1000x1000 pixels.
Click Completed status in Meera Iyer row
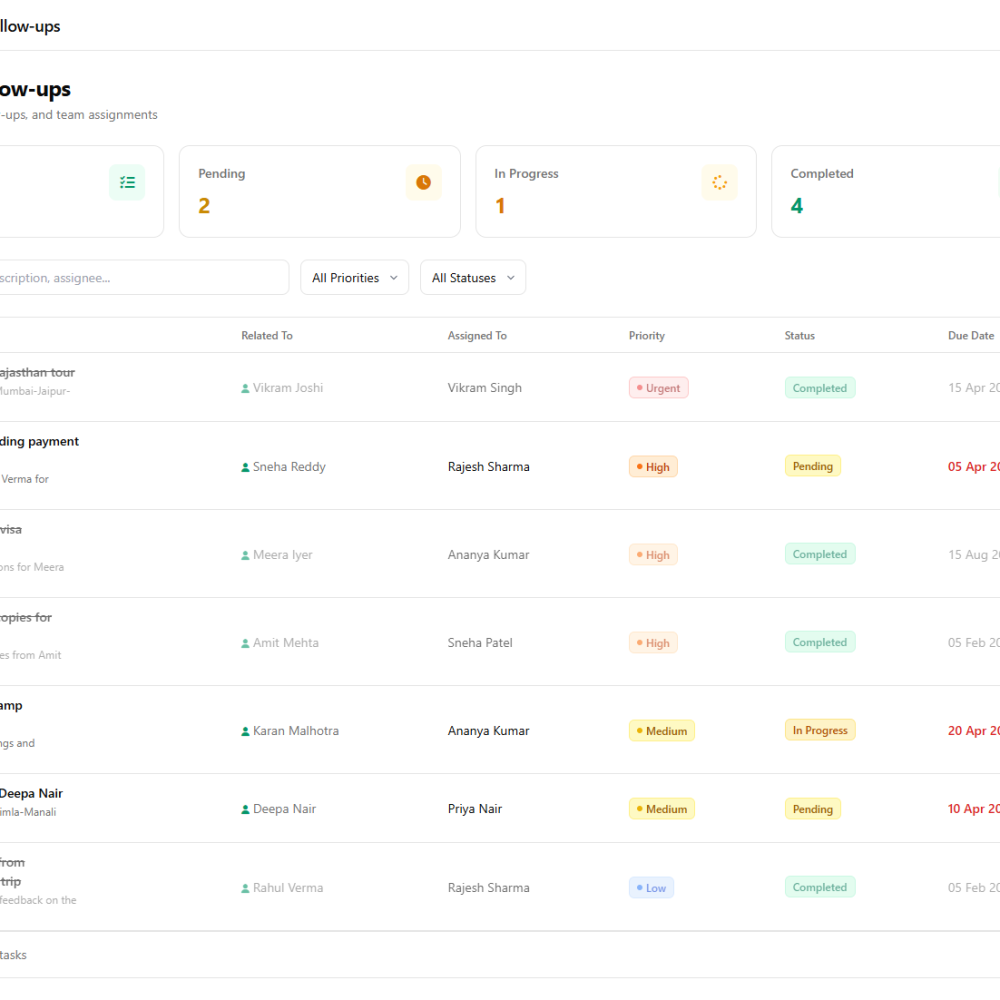[x=820, y=554]
